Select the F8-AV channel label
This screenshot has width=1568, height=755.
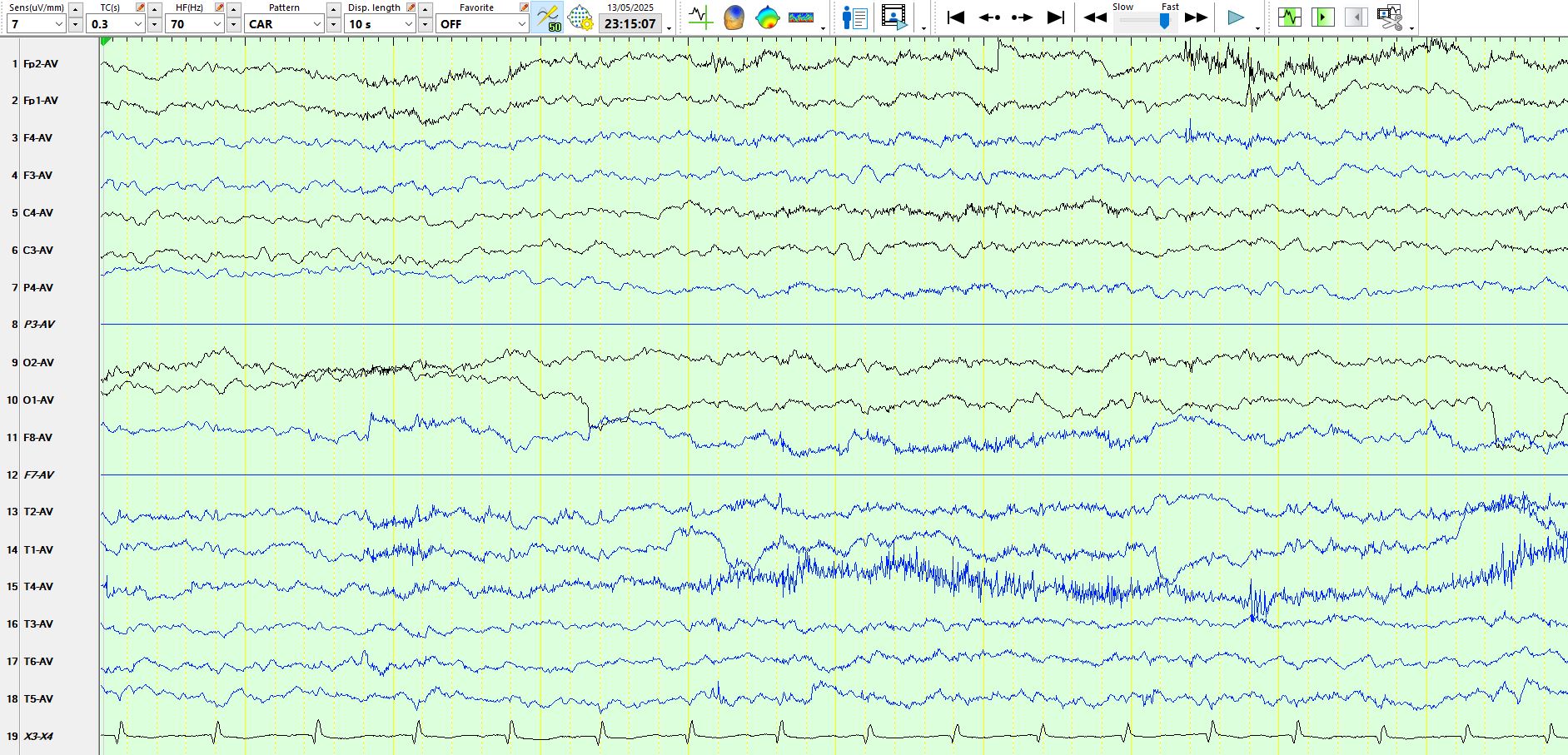click(x=37, y=437)
